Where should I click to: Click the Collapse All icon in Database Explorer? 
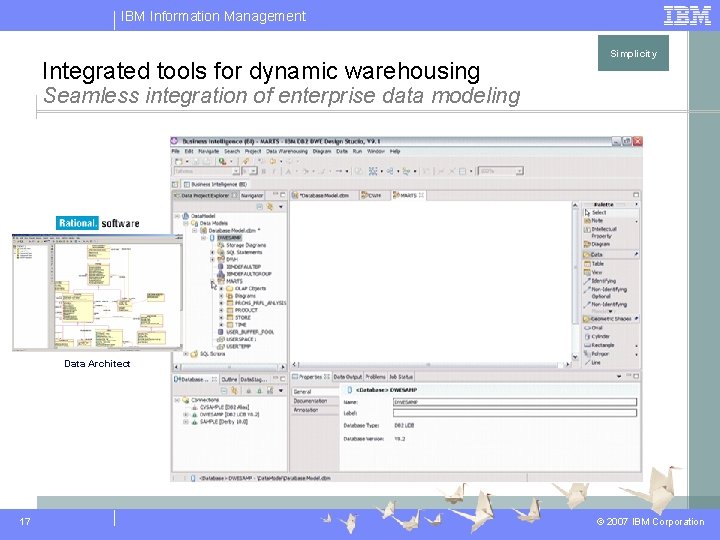(224, 391)
